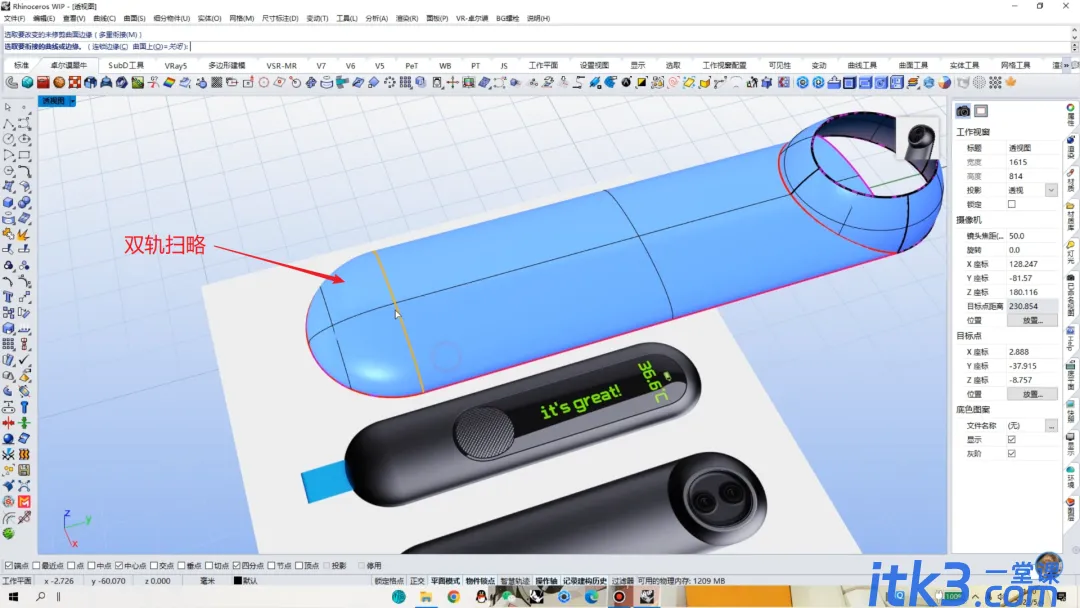Screen dimensions: 1080x608
Task: Open the 渲染(R) menu
Action: (x=406, y=19)
